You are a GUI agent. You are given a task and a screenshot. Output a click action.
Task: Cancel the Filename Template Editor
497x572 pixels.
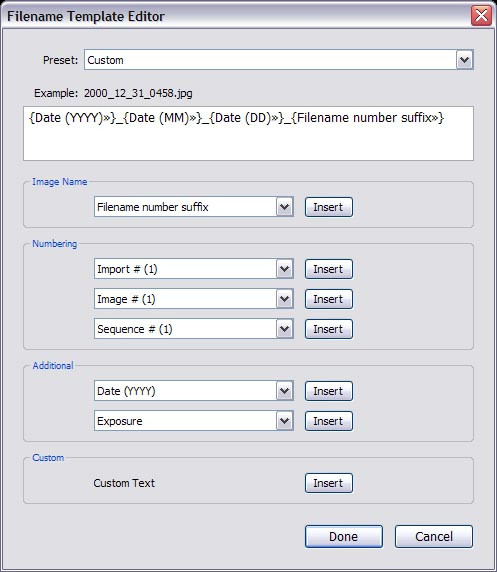coord(434,536)
